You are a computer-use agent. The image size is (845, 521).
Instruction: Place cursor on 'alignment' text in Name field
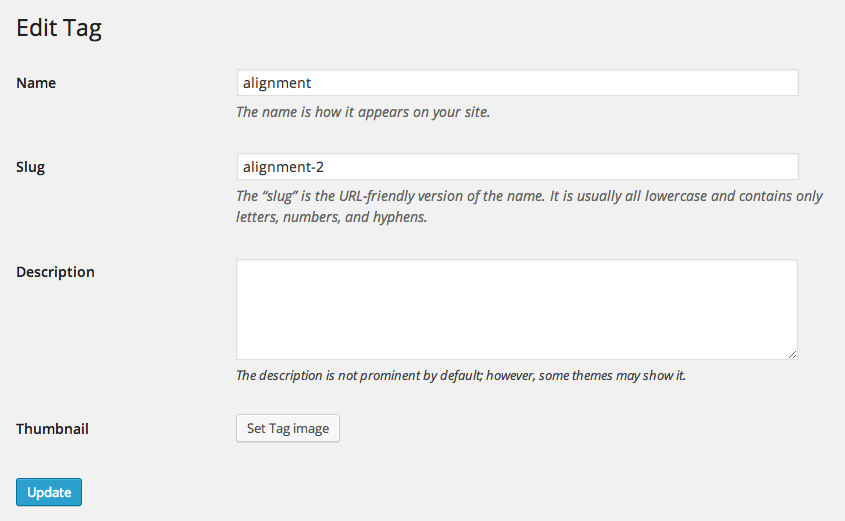point(277,83)
